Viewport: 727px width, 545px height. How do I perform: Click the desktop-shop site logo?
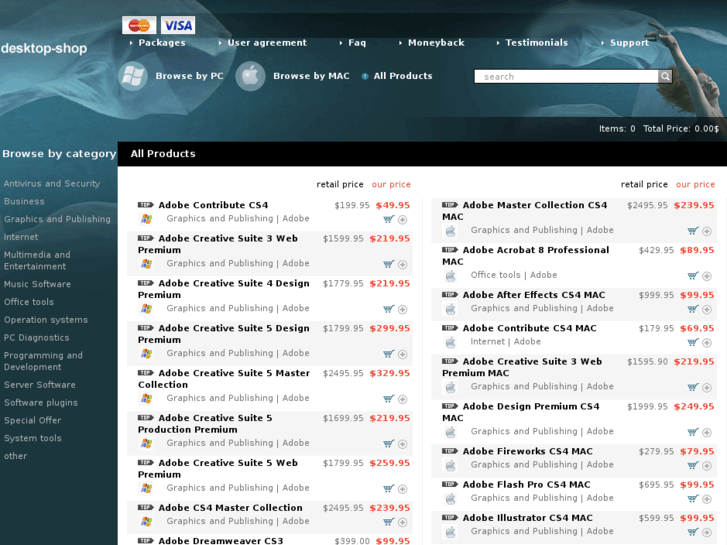(44, 48)
